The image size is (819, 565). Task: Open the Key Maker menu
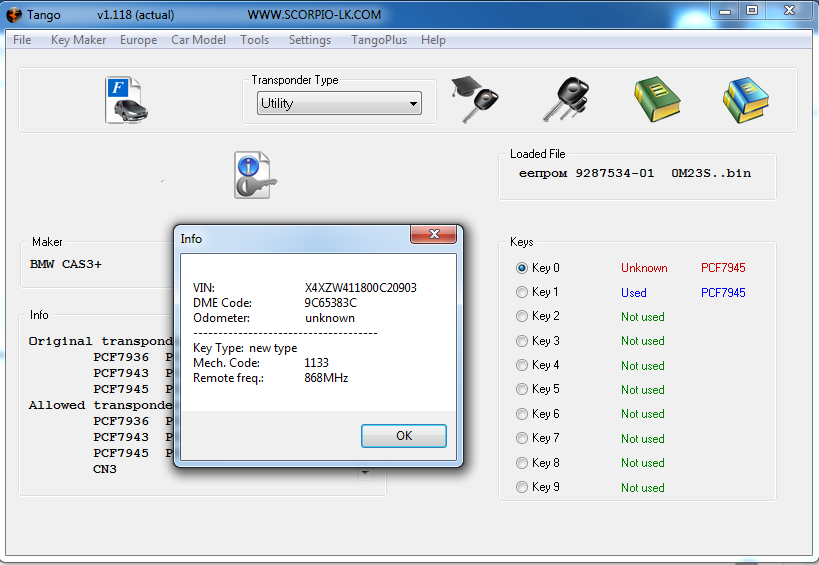coord(78,40)
